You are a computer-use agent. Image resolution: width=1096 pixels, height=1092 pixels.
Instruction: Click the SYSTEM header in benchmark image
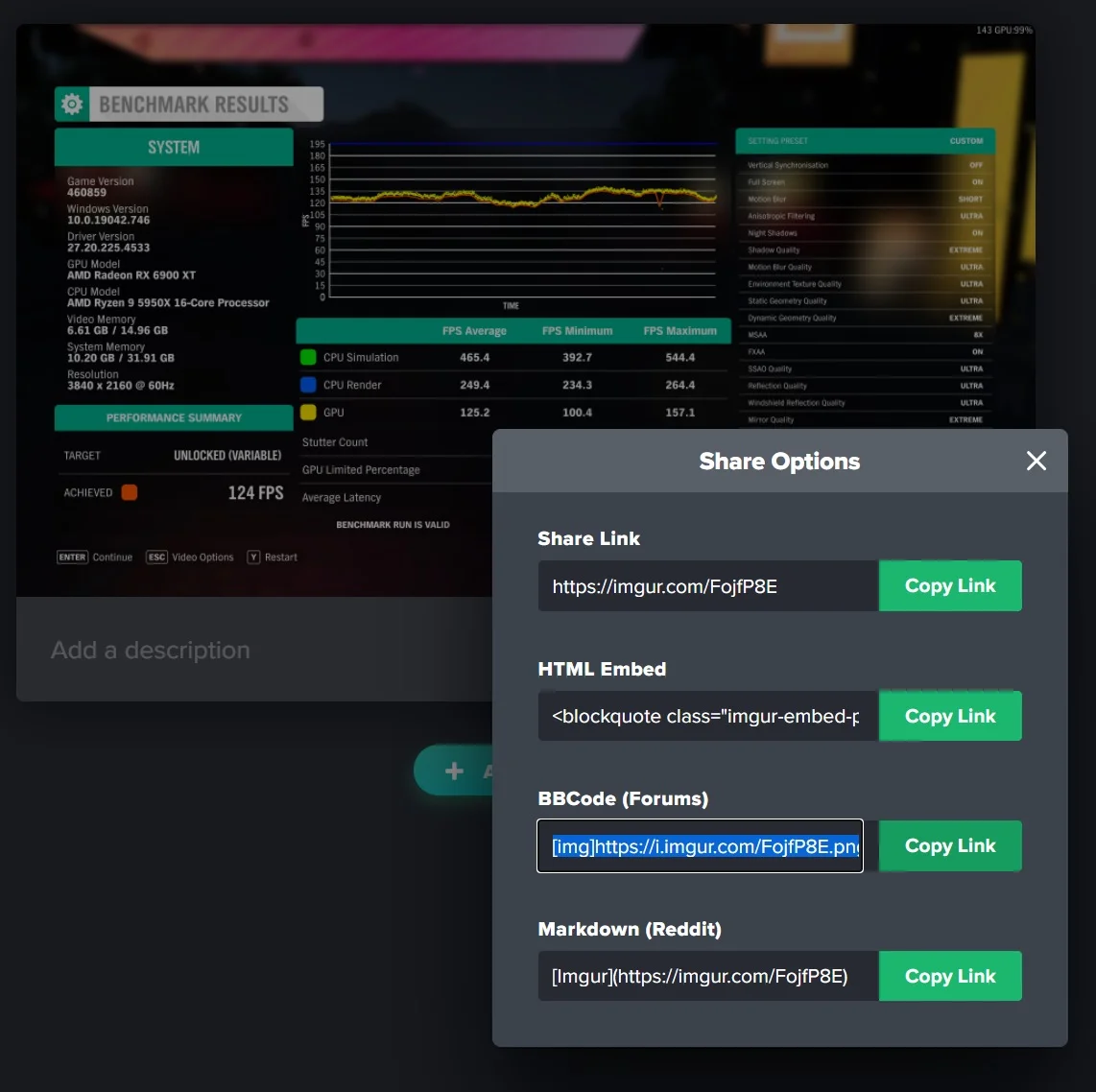(x=174, y=147)
